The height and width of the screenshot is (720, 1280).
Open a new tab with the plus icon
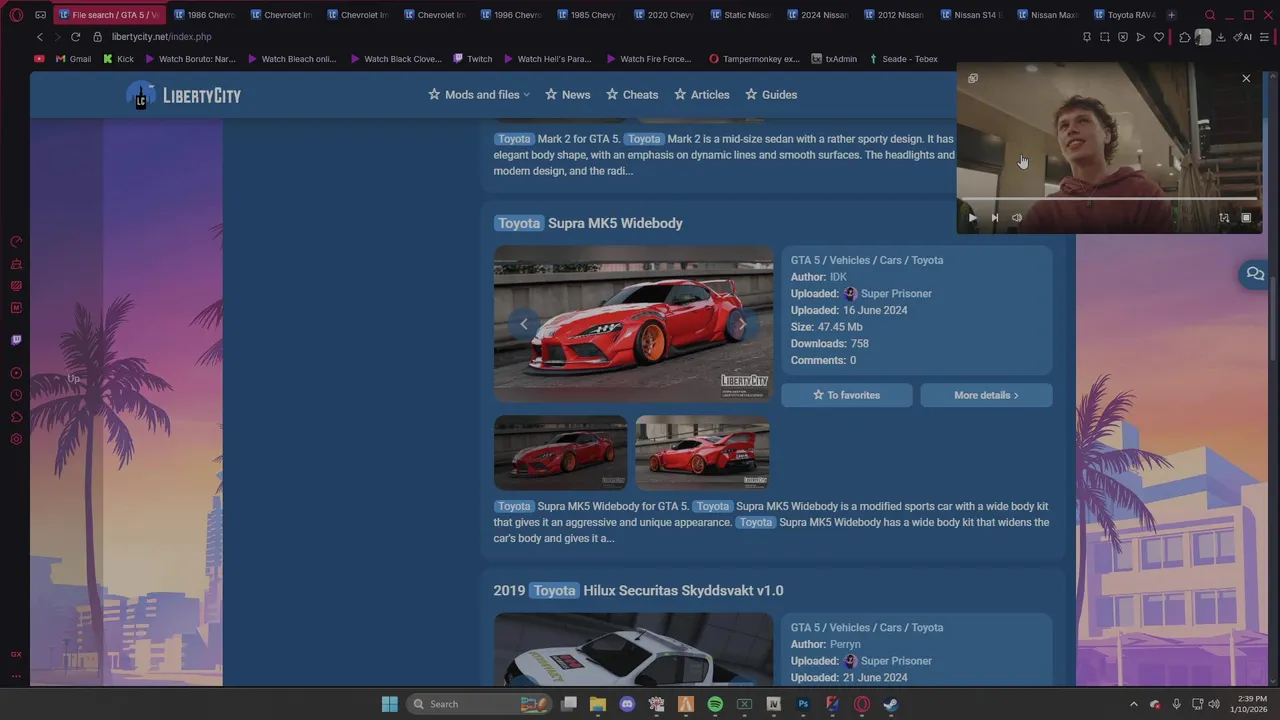point(1171,15)
